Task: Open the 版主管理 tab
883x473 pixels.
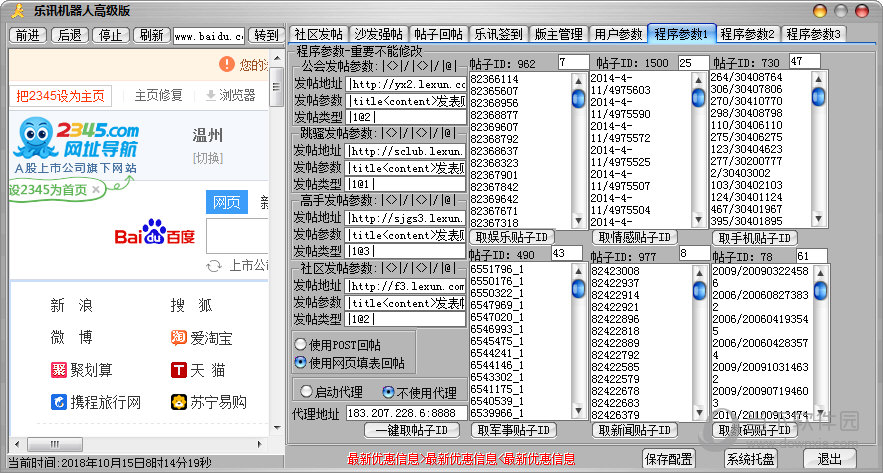Action: (559, 34)
